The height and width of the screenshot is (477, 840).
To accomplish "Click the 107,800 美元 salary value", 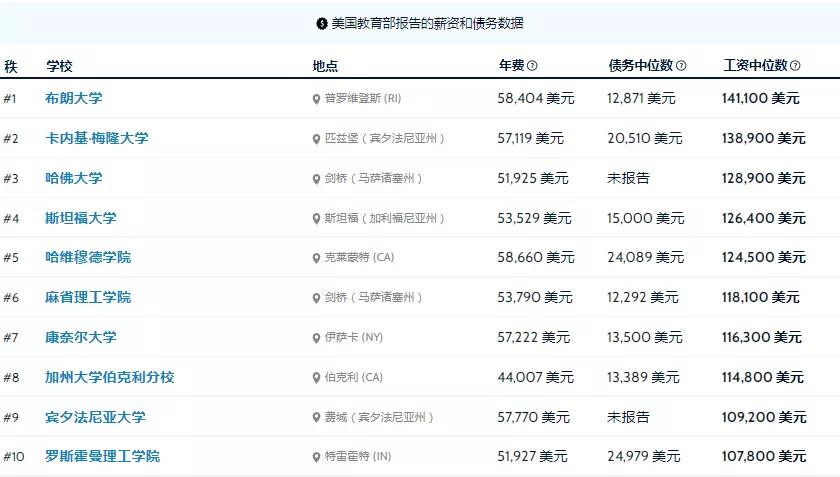I will (x=764, y=456).
